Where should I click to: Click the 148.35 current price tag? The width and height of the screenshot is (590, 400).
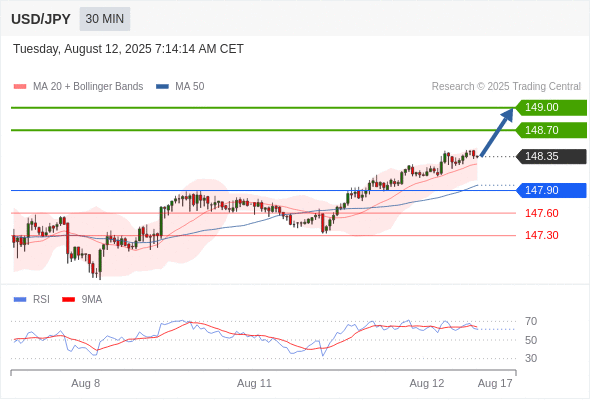[551, 156]
